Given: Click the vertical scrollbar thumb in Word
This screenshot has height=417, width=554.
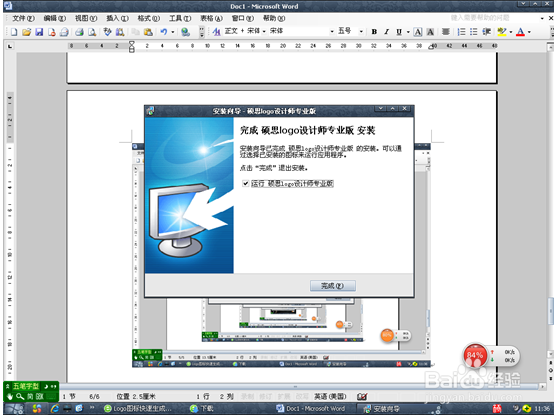Looking at the screenshot, I should 550,311.
